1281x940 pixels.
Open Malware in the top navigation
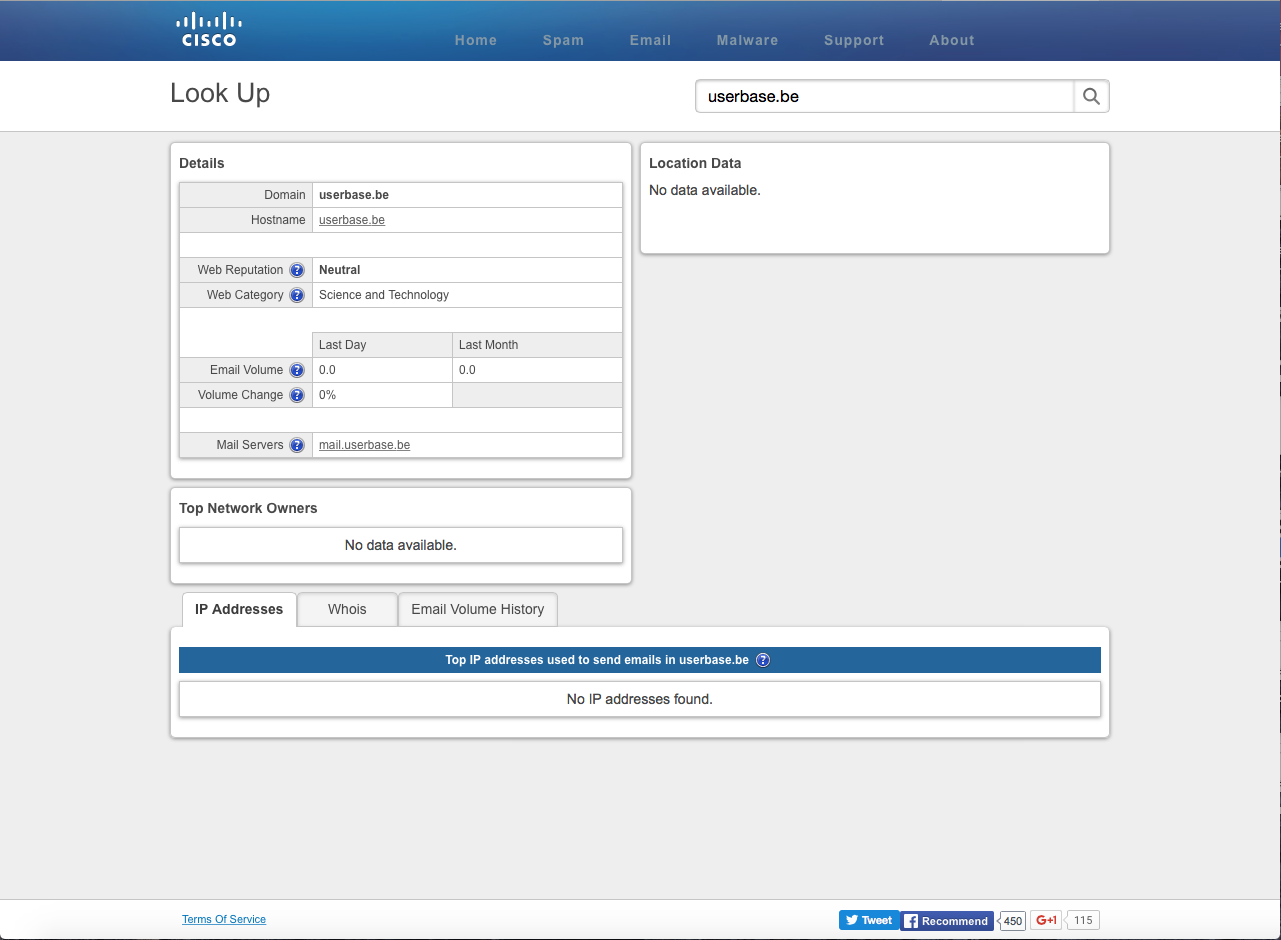(747, 40)
